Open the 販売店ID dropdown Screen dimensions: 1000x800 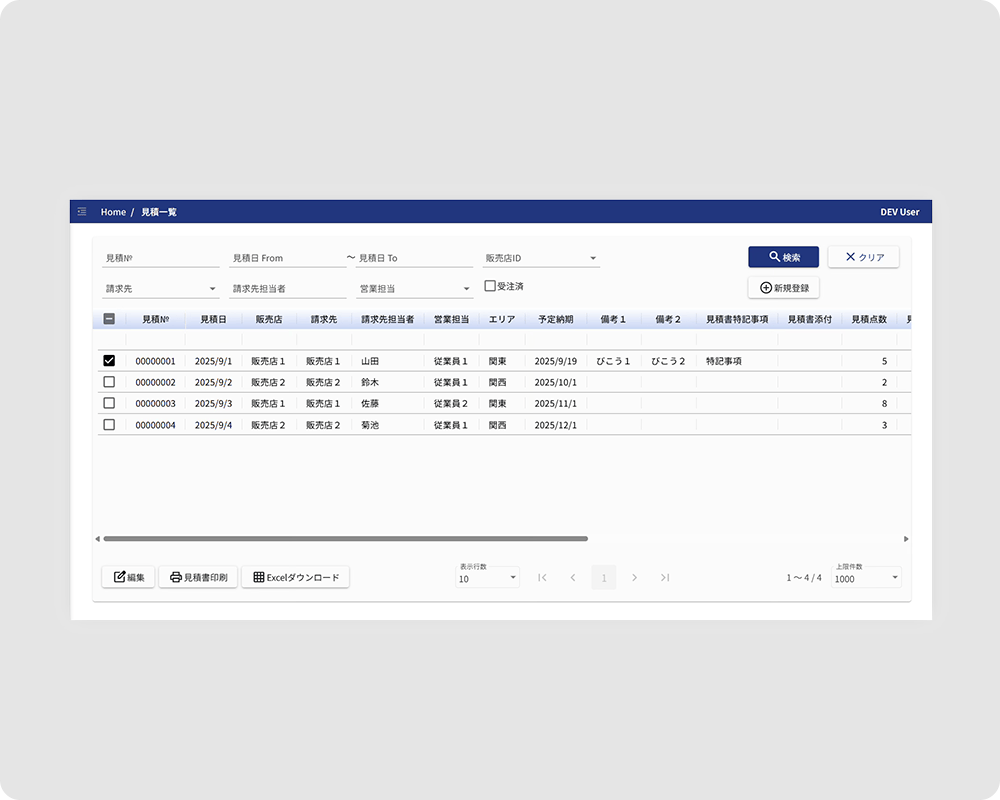click(540, 258)
